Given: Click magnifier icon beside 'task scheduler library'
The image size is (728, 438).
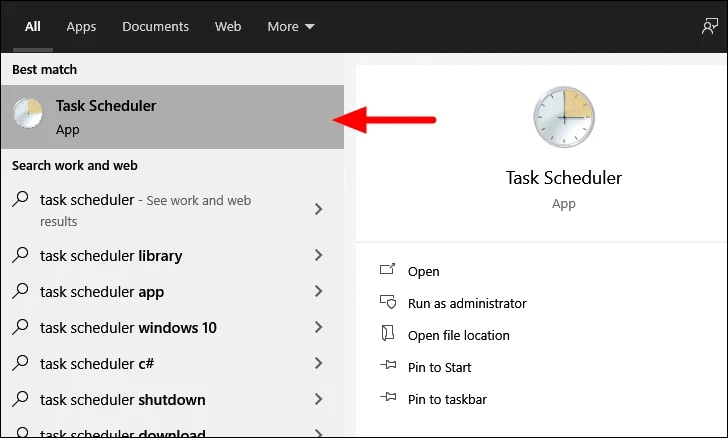Looking at the screenshot, I should [x=20, y=255].
